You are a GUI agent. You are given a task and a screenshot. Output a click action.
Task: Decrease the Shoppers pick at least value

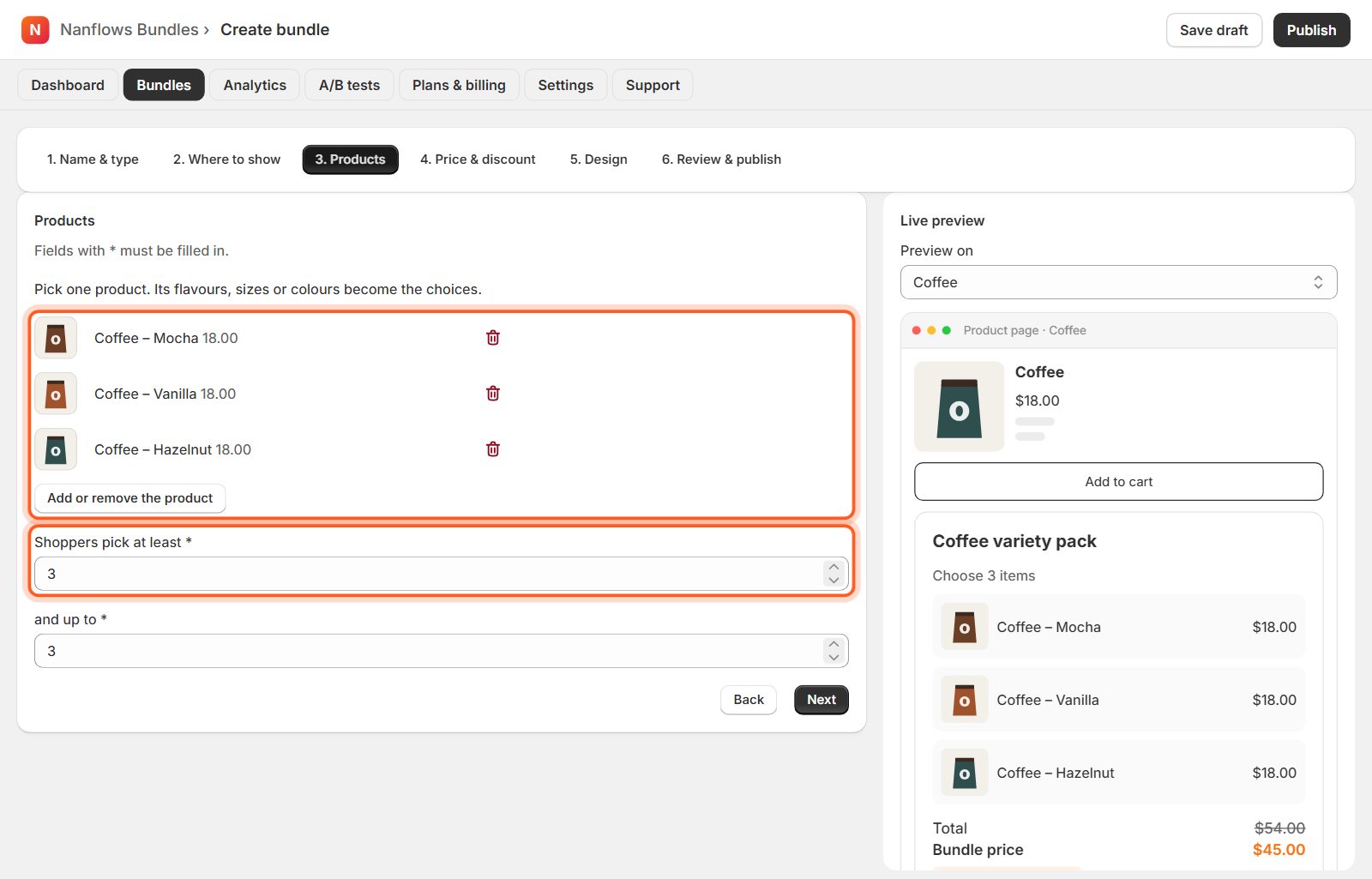coord(833,581)
